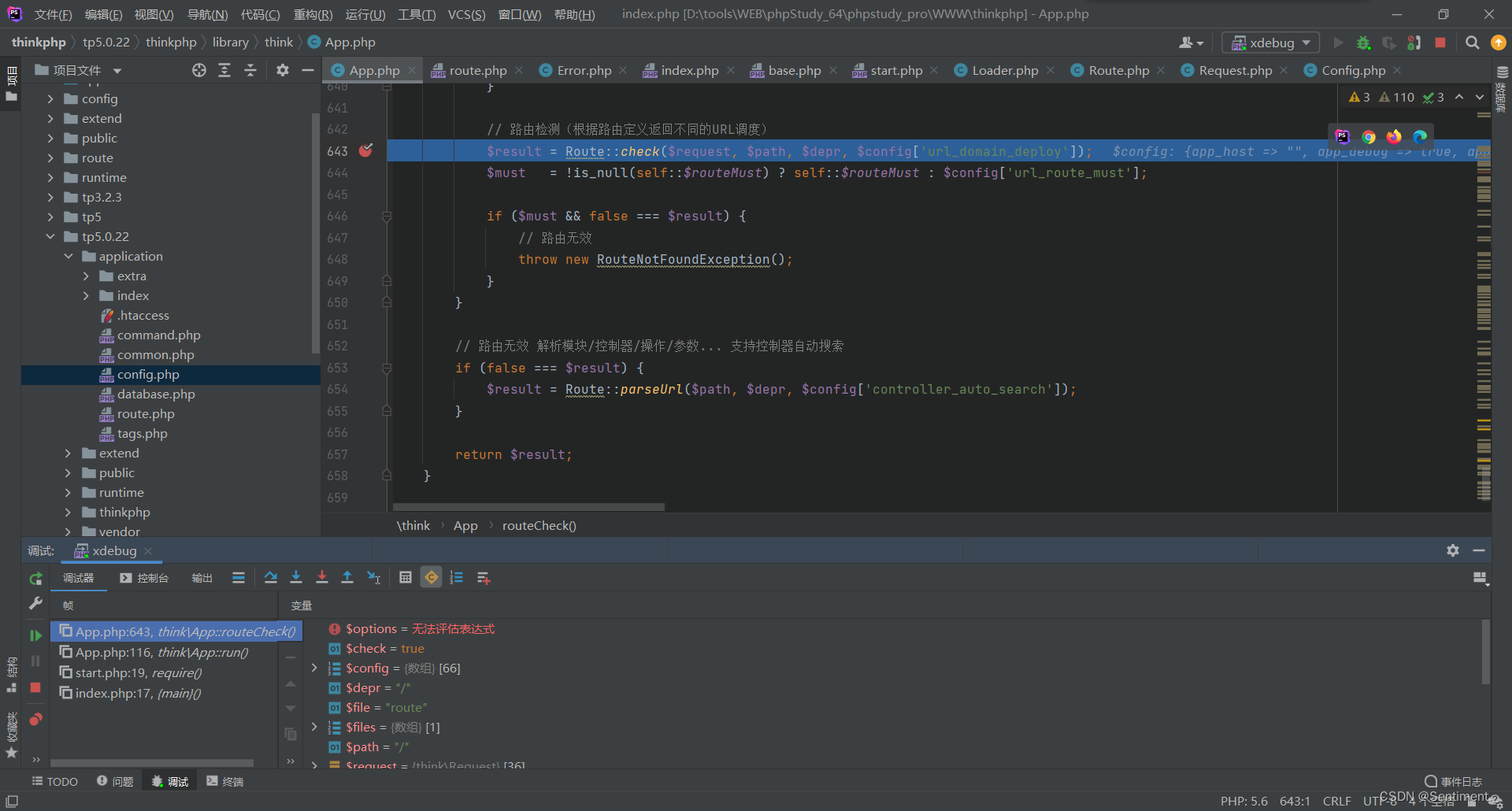Screen dimensions: 1512x811
Task: Switch to the route.php editor tab
Action: point(477,70)
